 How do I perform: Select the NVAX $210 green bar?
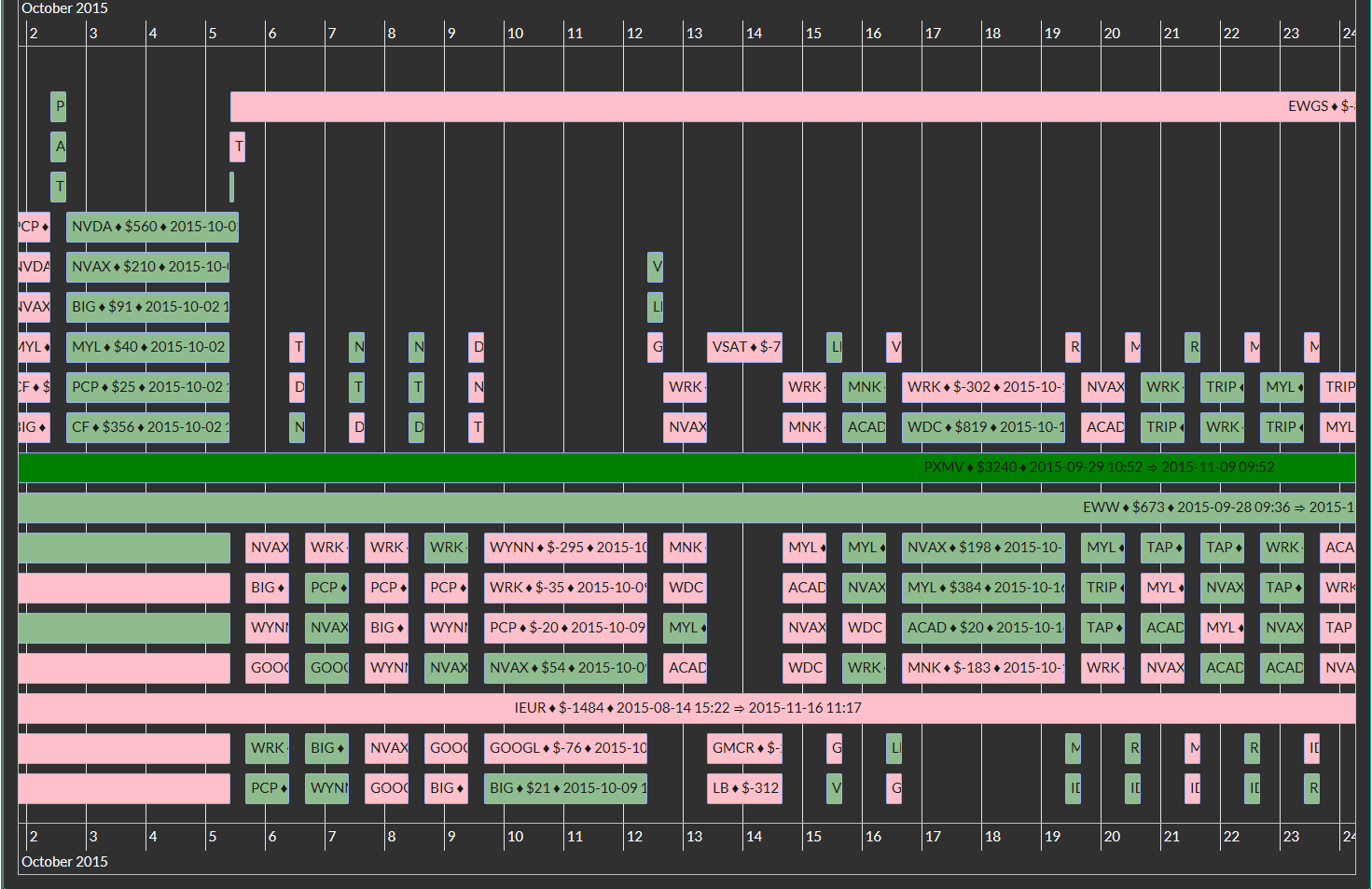(147, 267)
